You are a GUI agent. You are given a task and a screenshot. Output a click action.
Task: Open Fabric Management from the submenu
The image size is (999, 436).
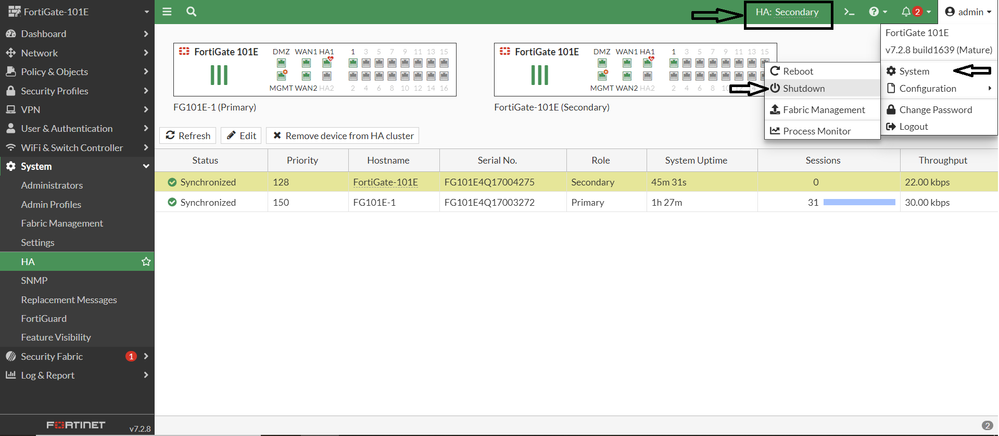pos(822,110)
